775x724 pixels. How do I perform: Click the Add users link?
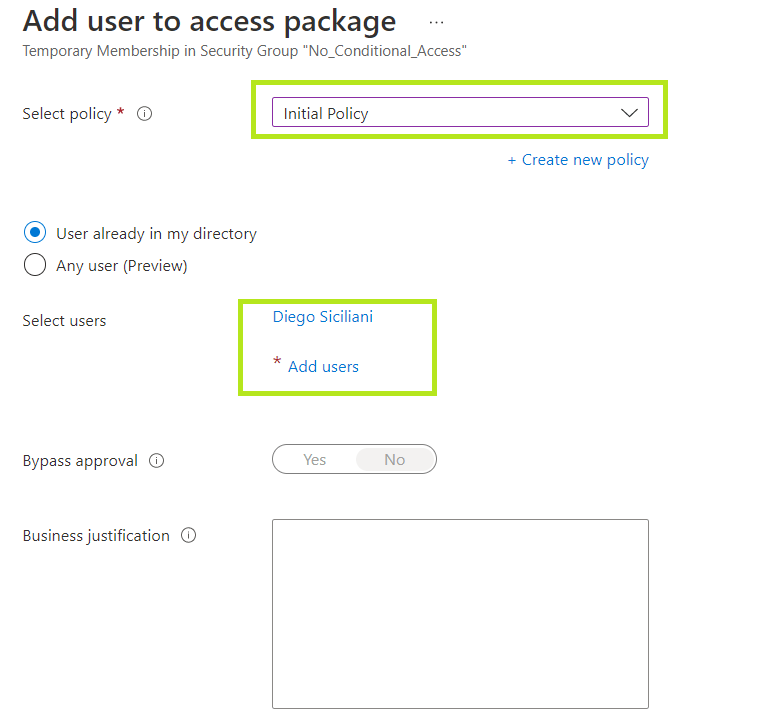click(x=323, y=367)
